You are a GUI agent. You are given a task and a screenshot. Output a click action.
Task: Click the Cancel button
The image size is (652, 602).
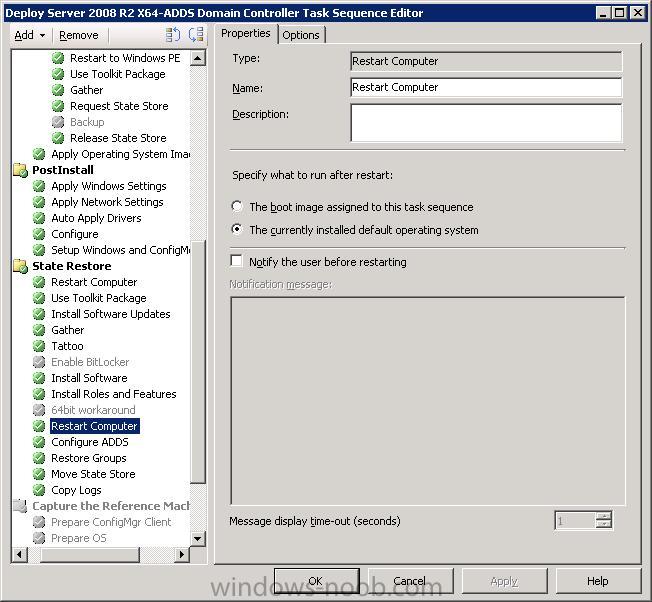(410, 581)
